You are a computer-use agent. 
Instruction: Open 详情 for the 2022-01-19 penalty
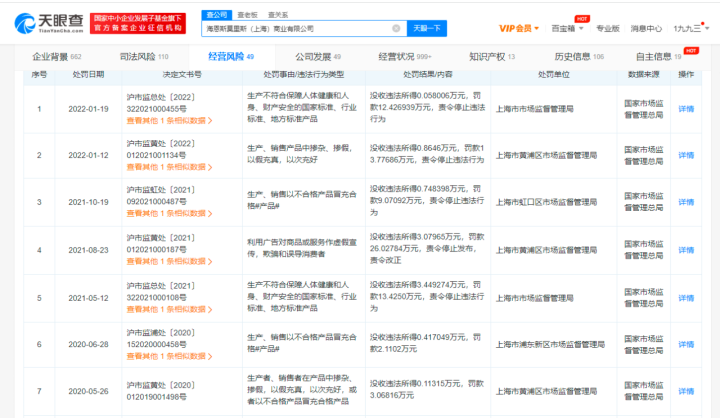point(686,109)
